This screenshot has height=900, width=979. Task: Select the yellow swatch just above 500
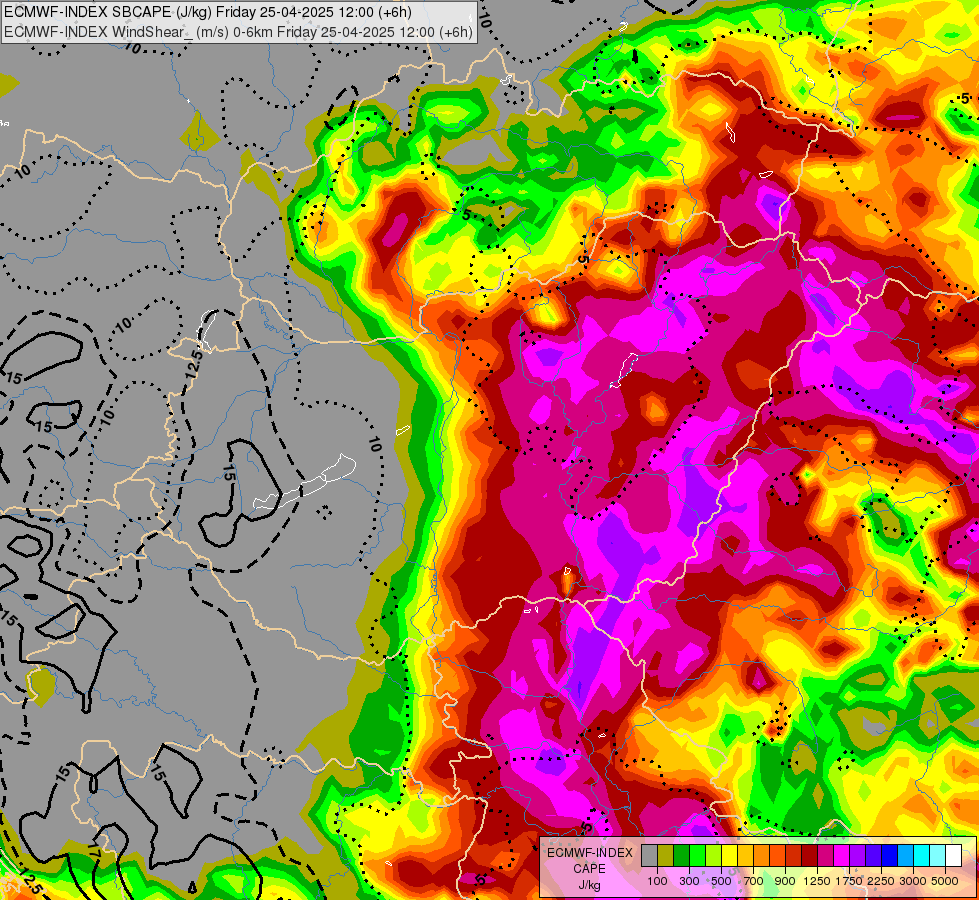[x=730, y=855]
